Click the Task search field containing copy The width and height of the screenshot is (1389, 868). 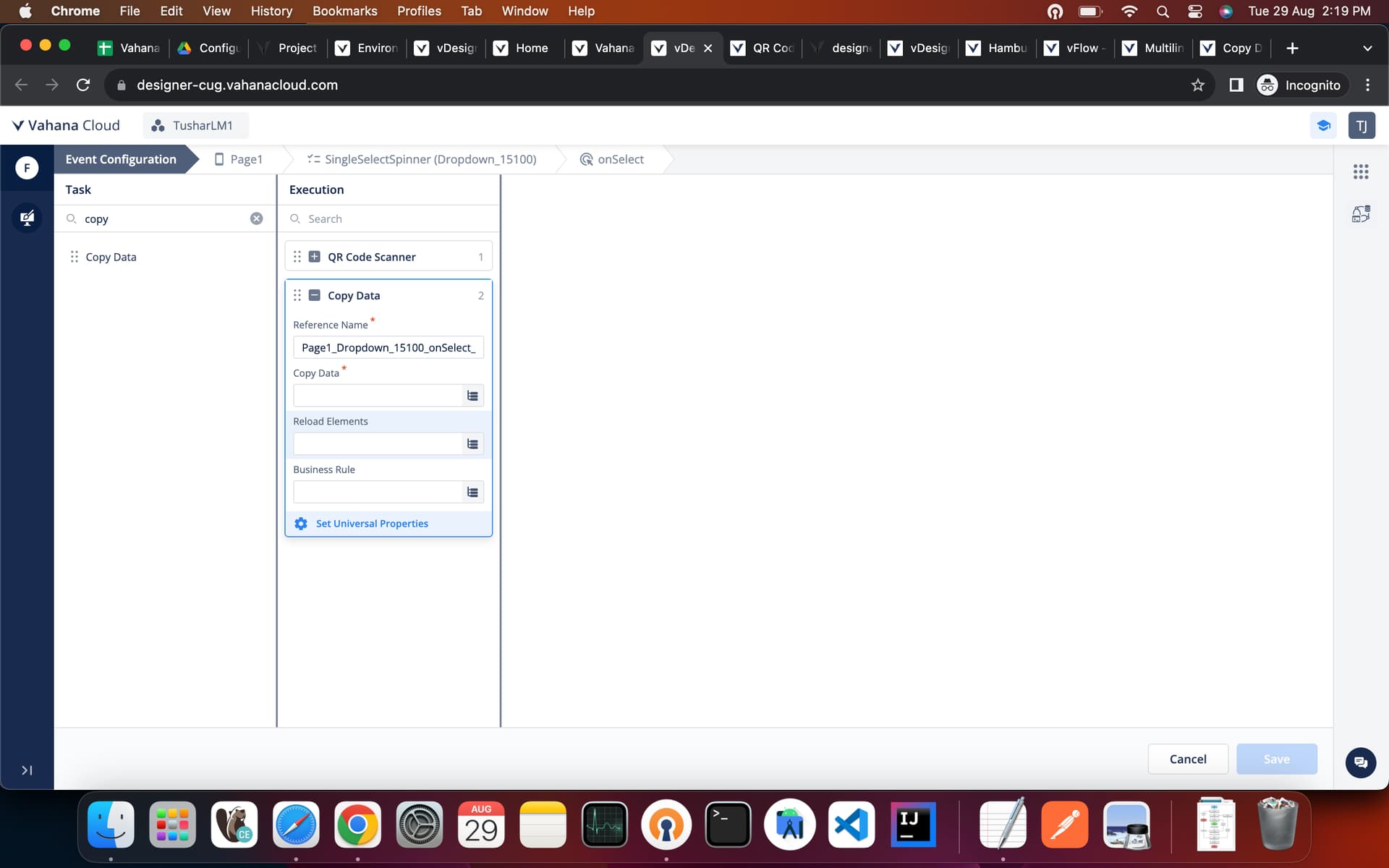166,218
